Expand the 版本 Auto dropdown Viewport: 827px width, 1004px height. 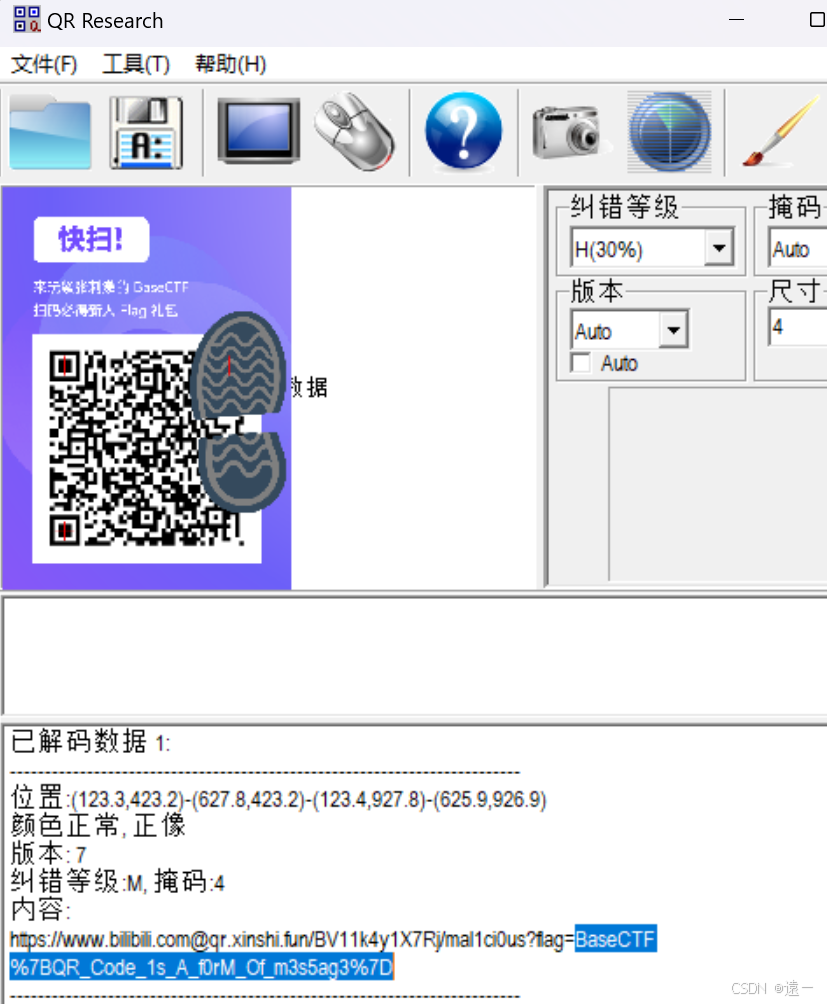coord(675,329)
